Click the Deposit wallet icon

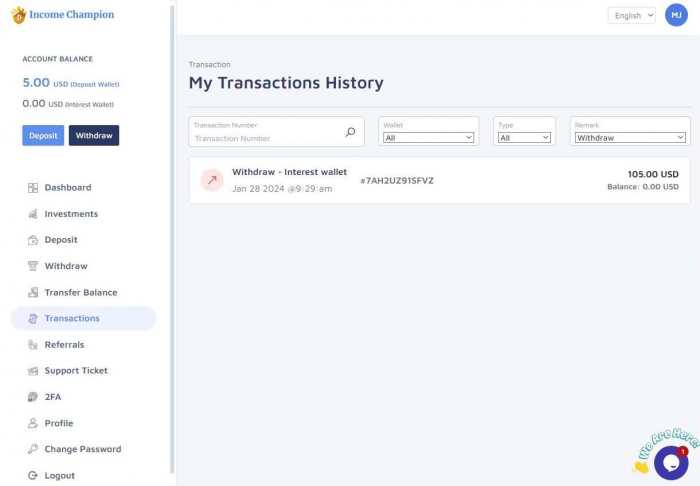33,240
